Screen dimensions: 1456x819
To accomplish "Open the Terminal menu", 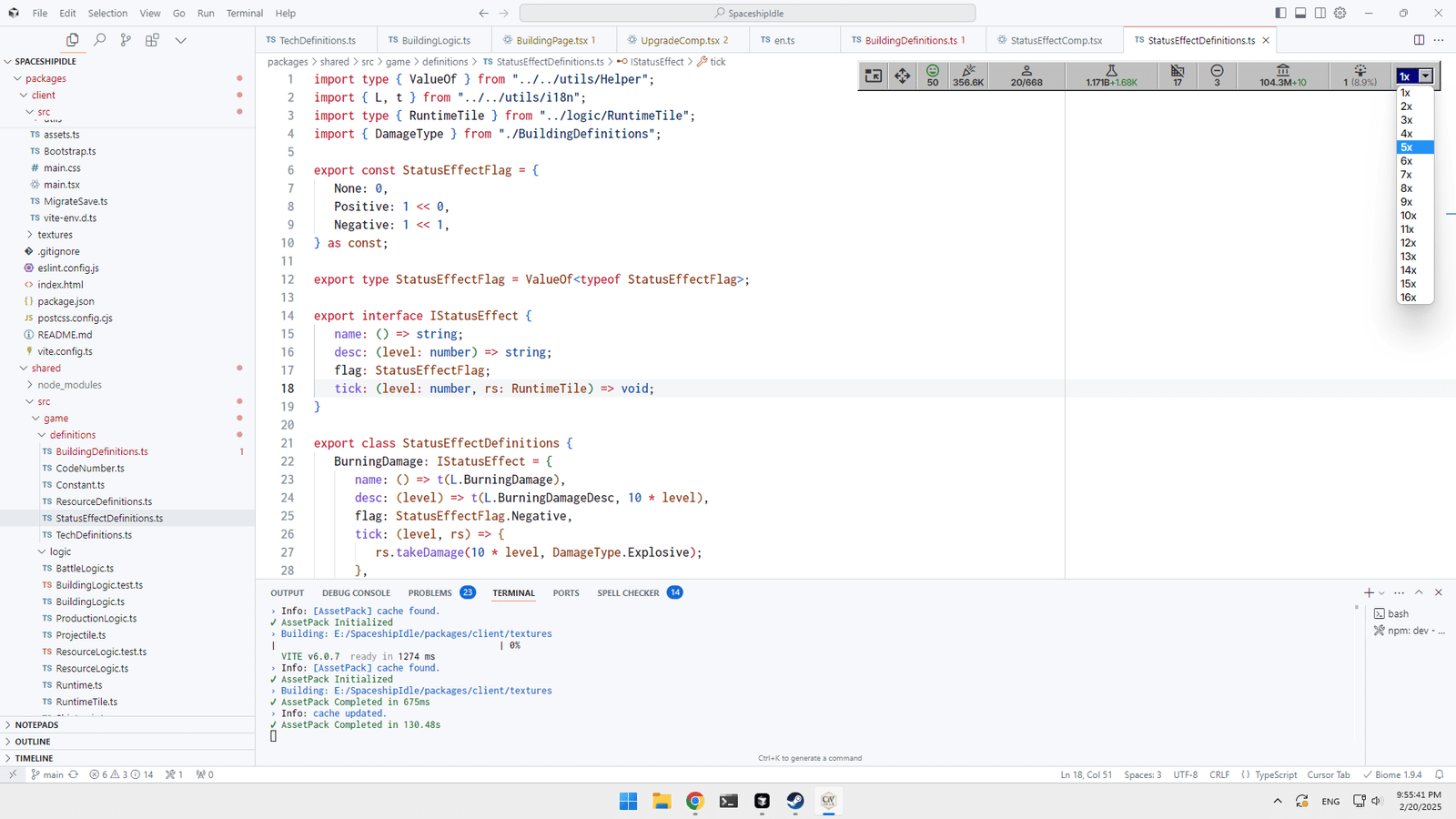I will coord(245,13).
